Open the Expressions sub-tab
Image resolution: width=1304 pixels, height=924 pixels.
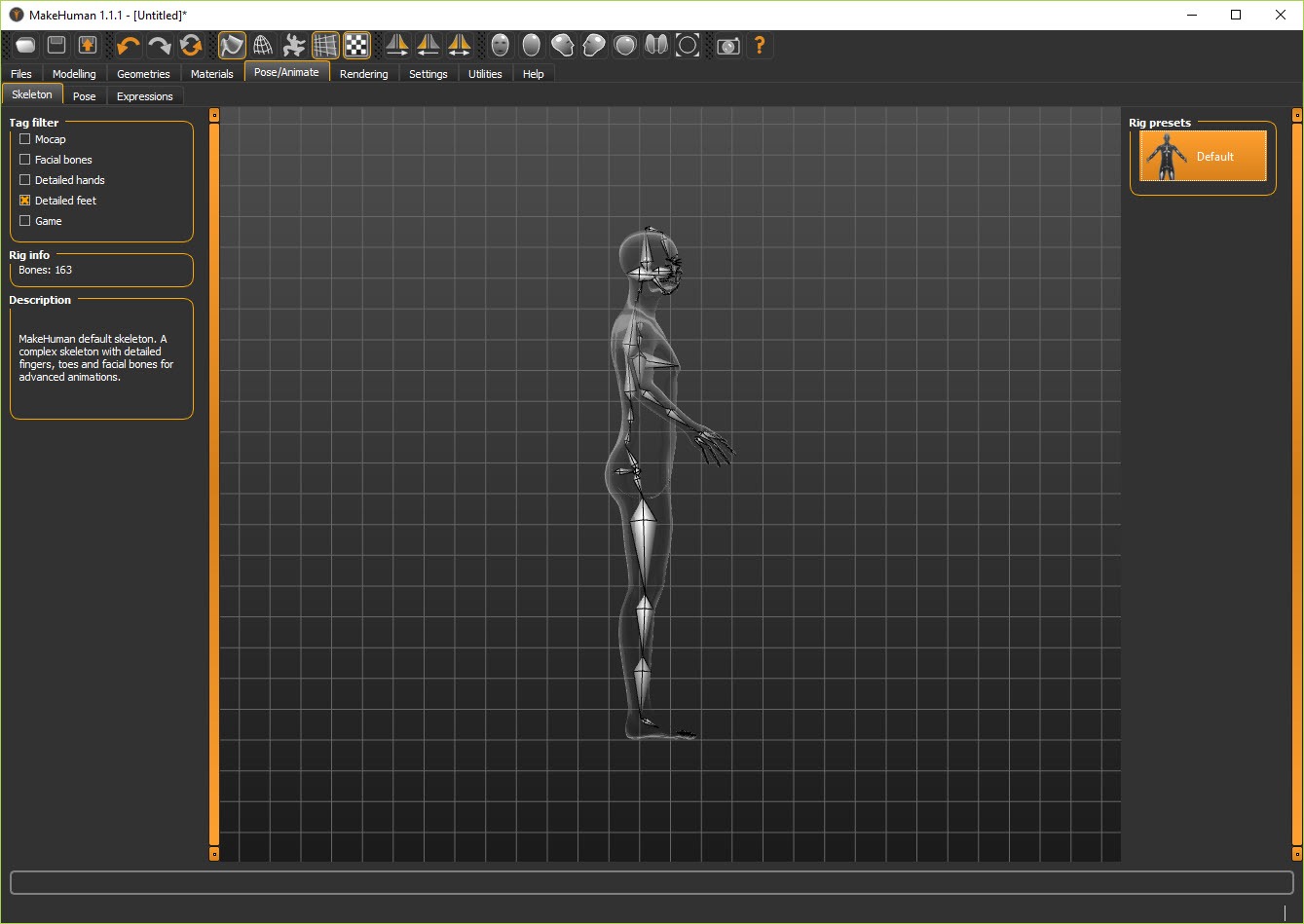tap(144, 96)
